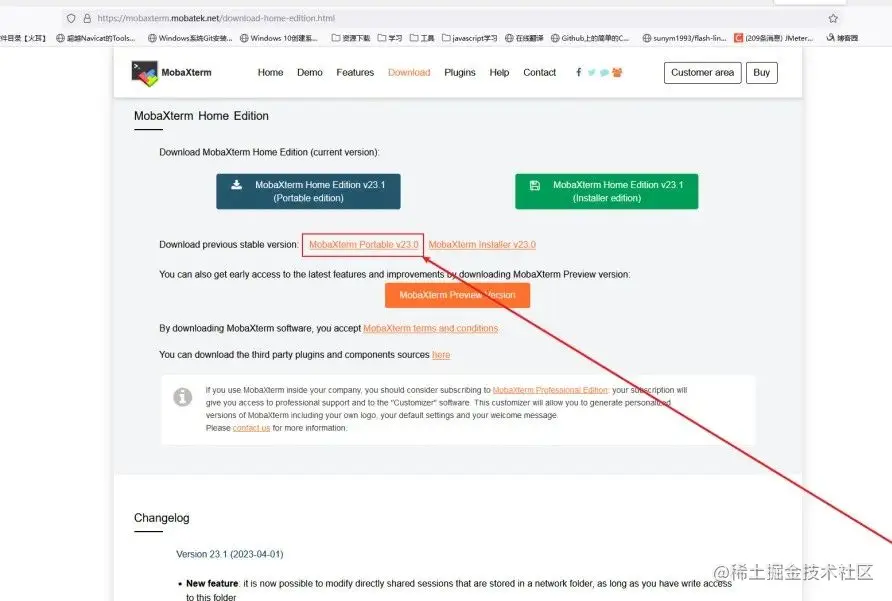Image resolution: width=892 pixels, height=601 pixels.
Task: Click the 'MobaXterm Home Edition' heading
Action: 201,116
